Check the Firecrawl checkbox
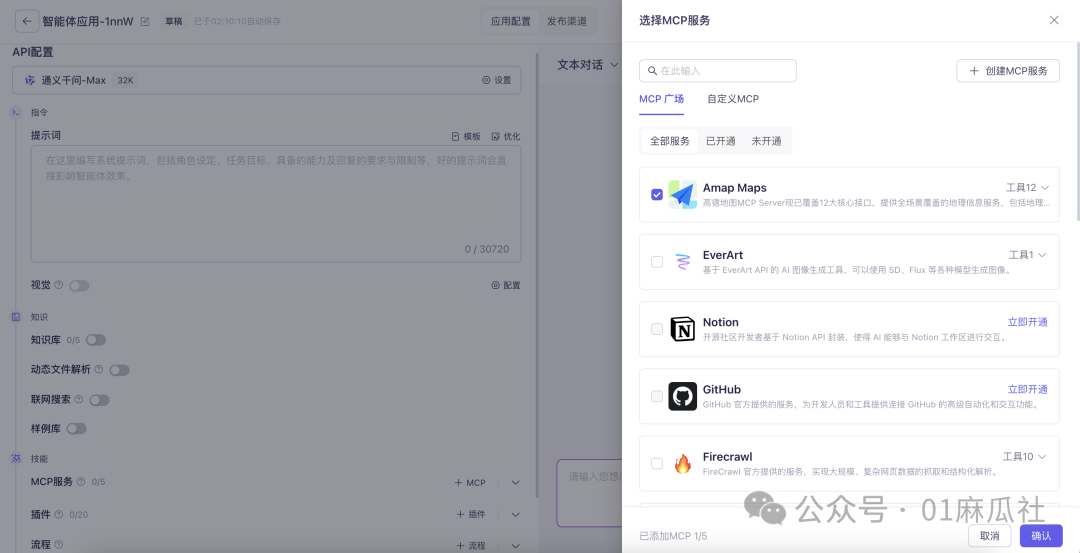Viewport: 1080px width, 553px height. (657, 463)
